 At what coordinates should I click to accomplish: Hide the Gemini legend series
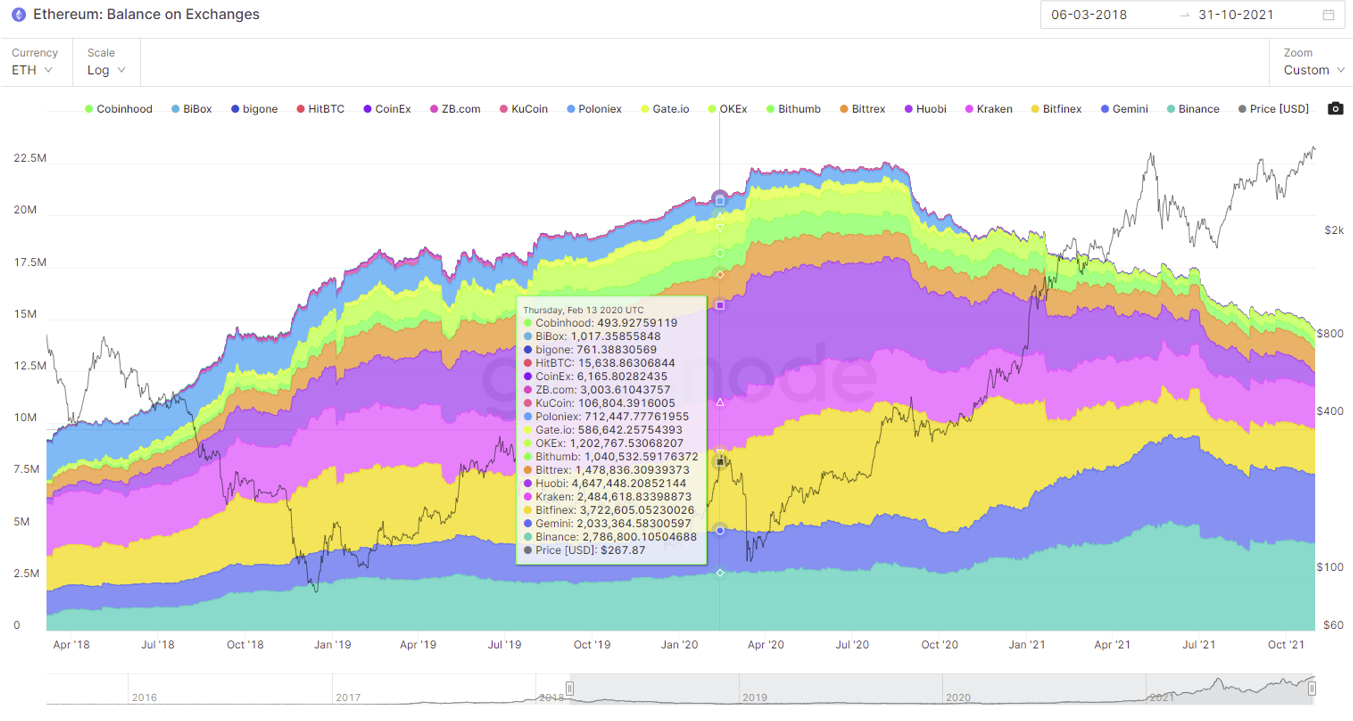(1124, 109)
